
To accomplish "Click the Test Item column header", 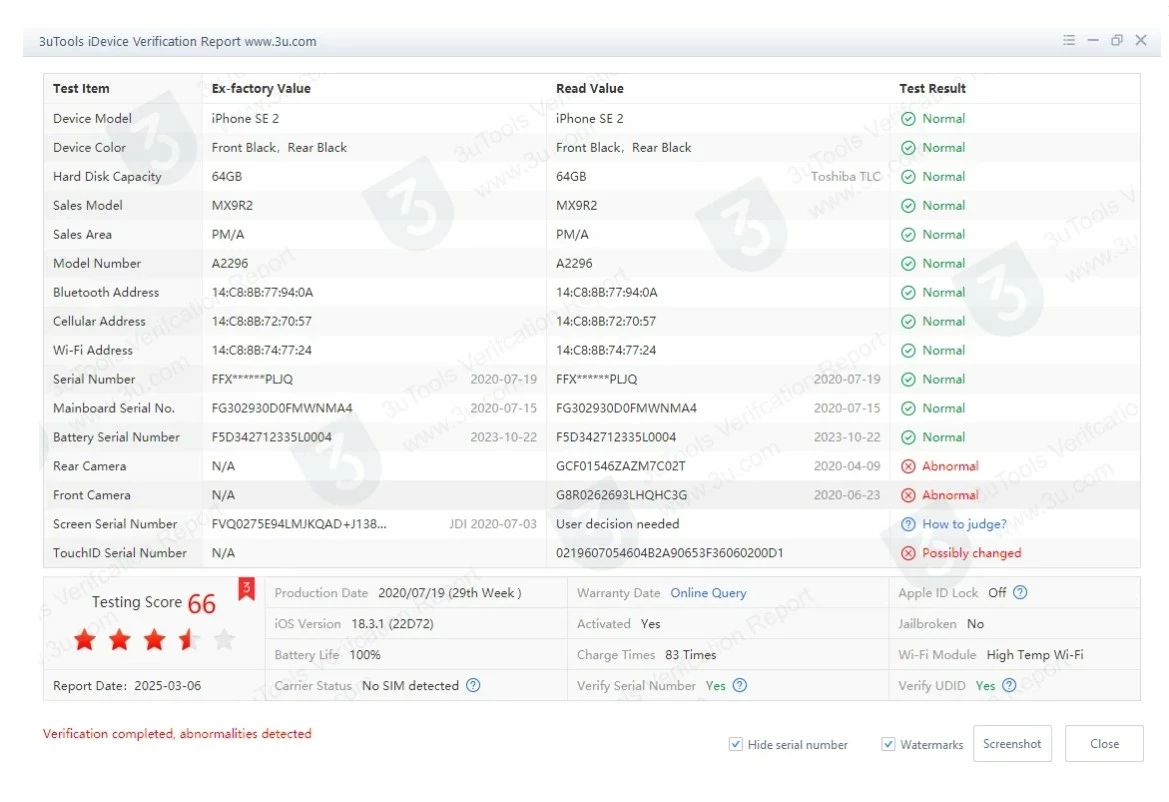I will (81, 89).
